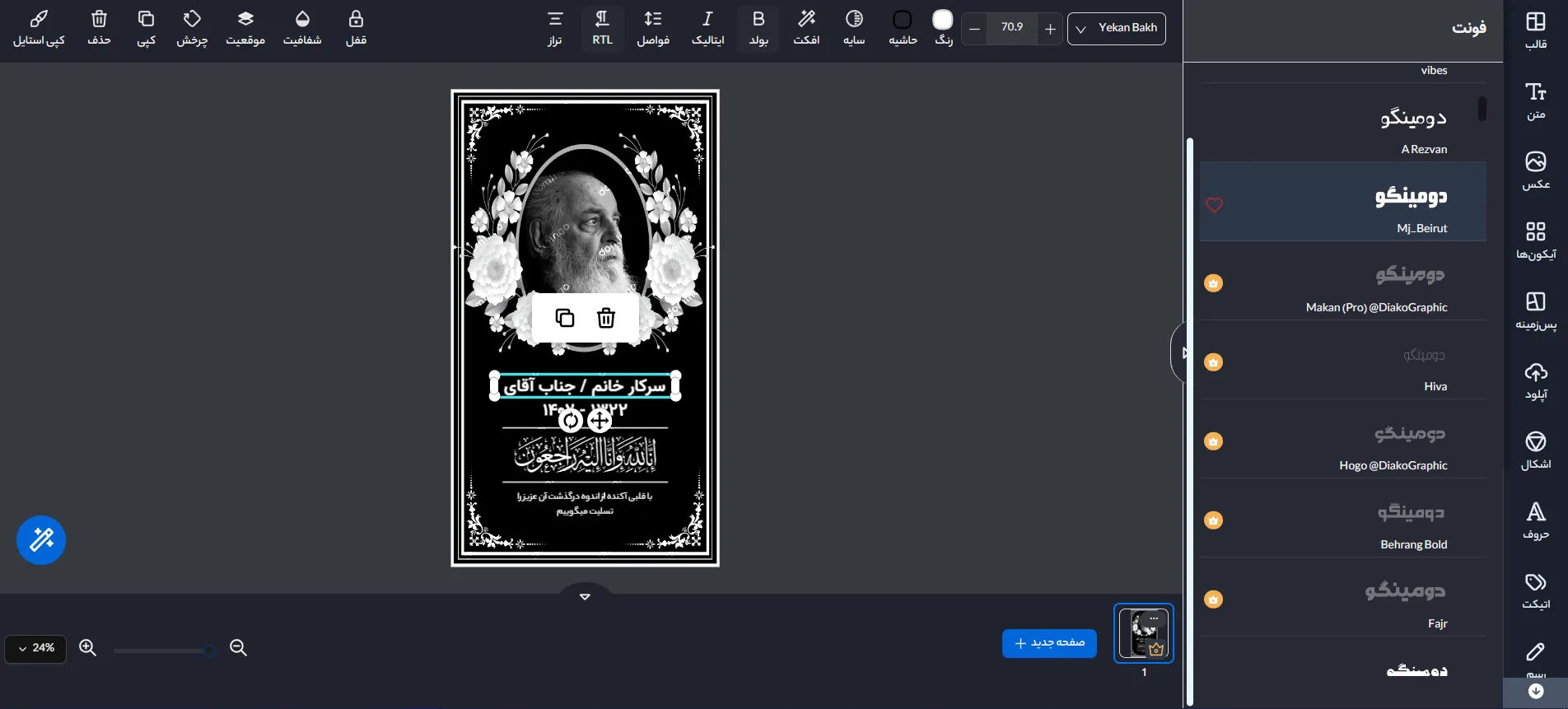Open the حاشیه outline color swatch
The image size is (1568, 709).
903,20
